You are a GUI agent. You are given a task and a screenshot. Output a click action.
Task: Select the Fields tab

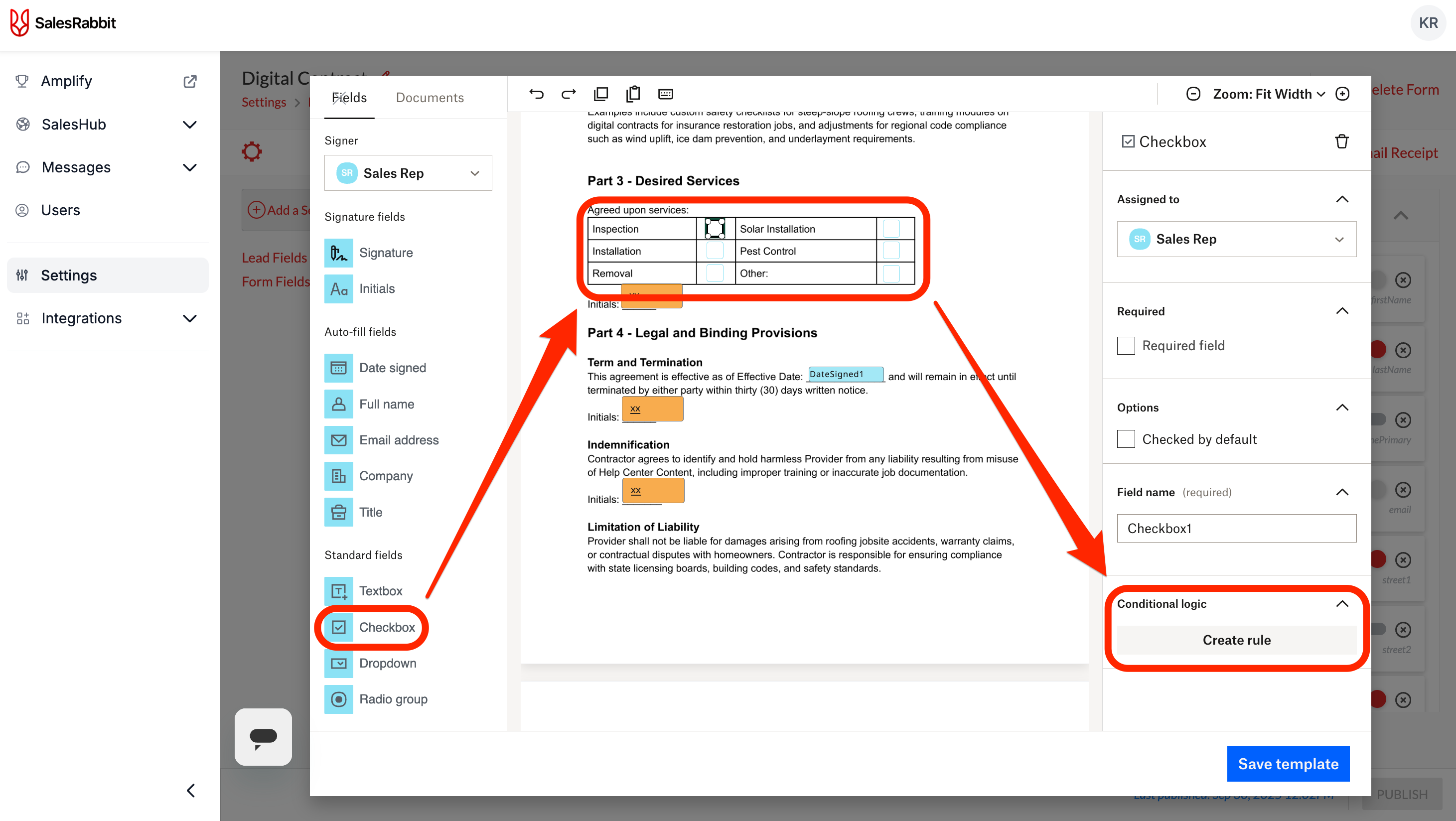349,97
